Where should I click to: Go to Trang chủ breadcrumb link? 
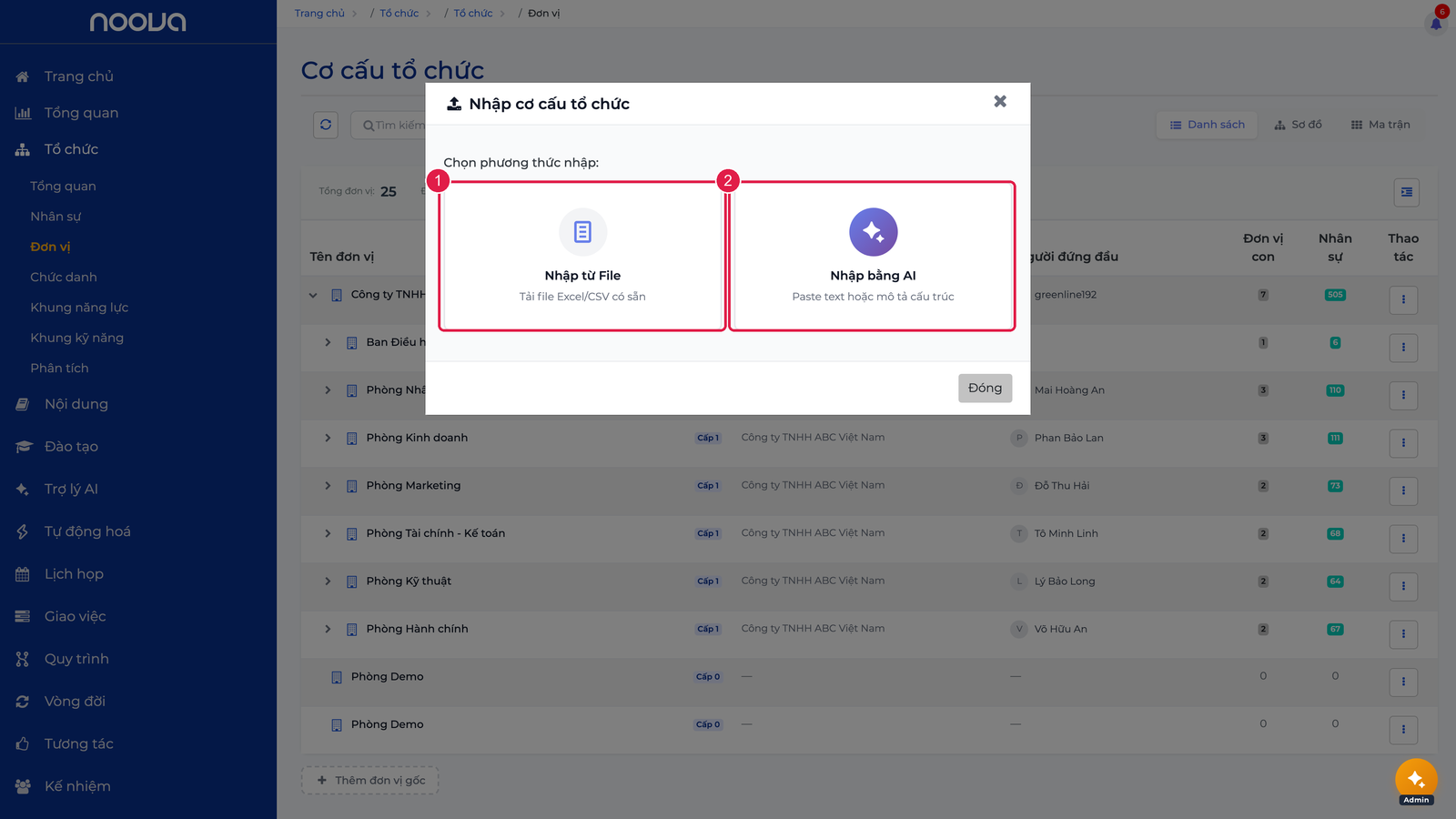(319, 14)
